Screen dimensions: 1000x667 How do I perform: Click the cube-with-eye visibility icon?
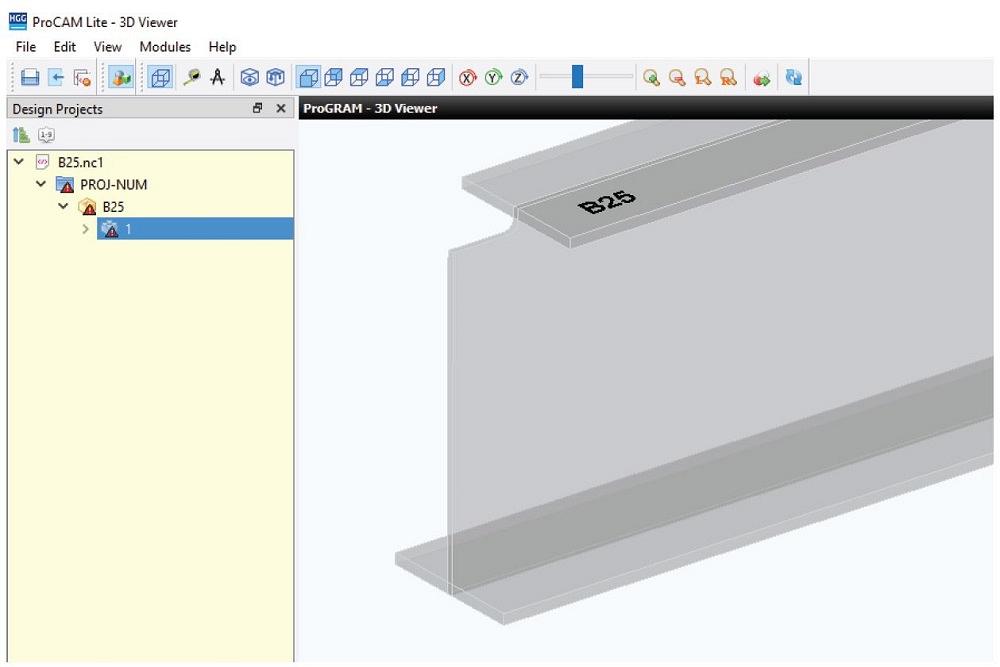(x=249, y=78)
